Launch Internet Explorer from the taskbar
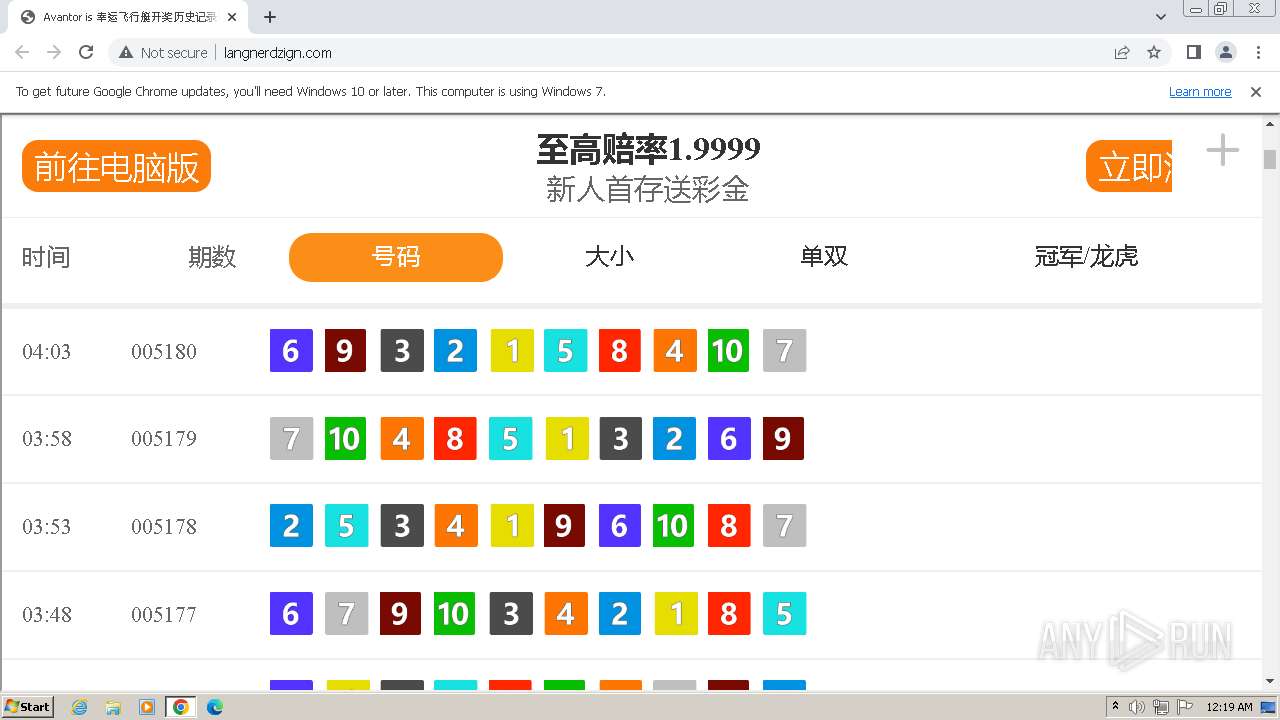Screen dimensions: 1280x720 80,707
